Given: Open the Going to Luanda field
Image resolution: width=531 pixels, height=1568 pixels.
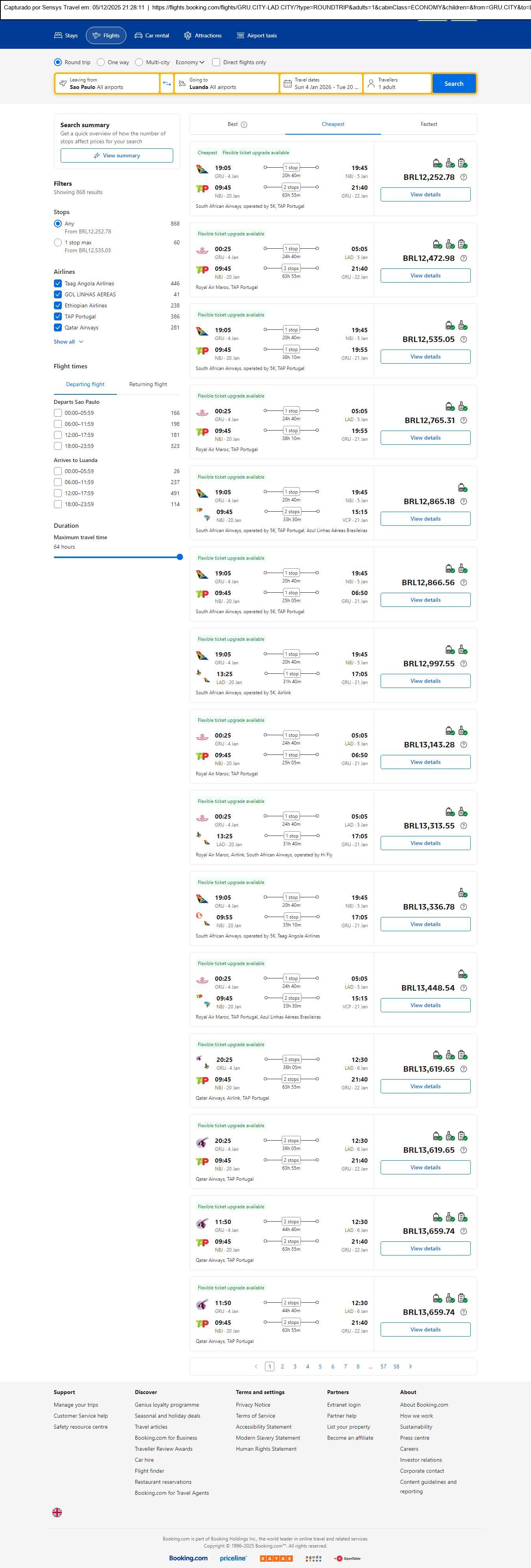Looking at the screenshot, I should click(x=226, y=83).
